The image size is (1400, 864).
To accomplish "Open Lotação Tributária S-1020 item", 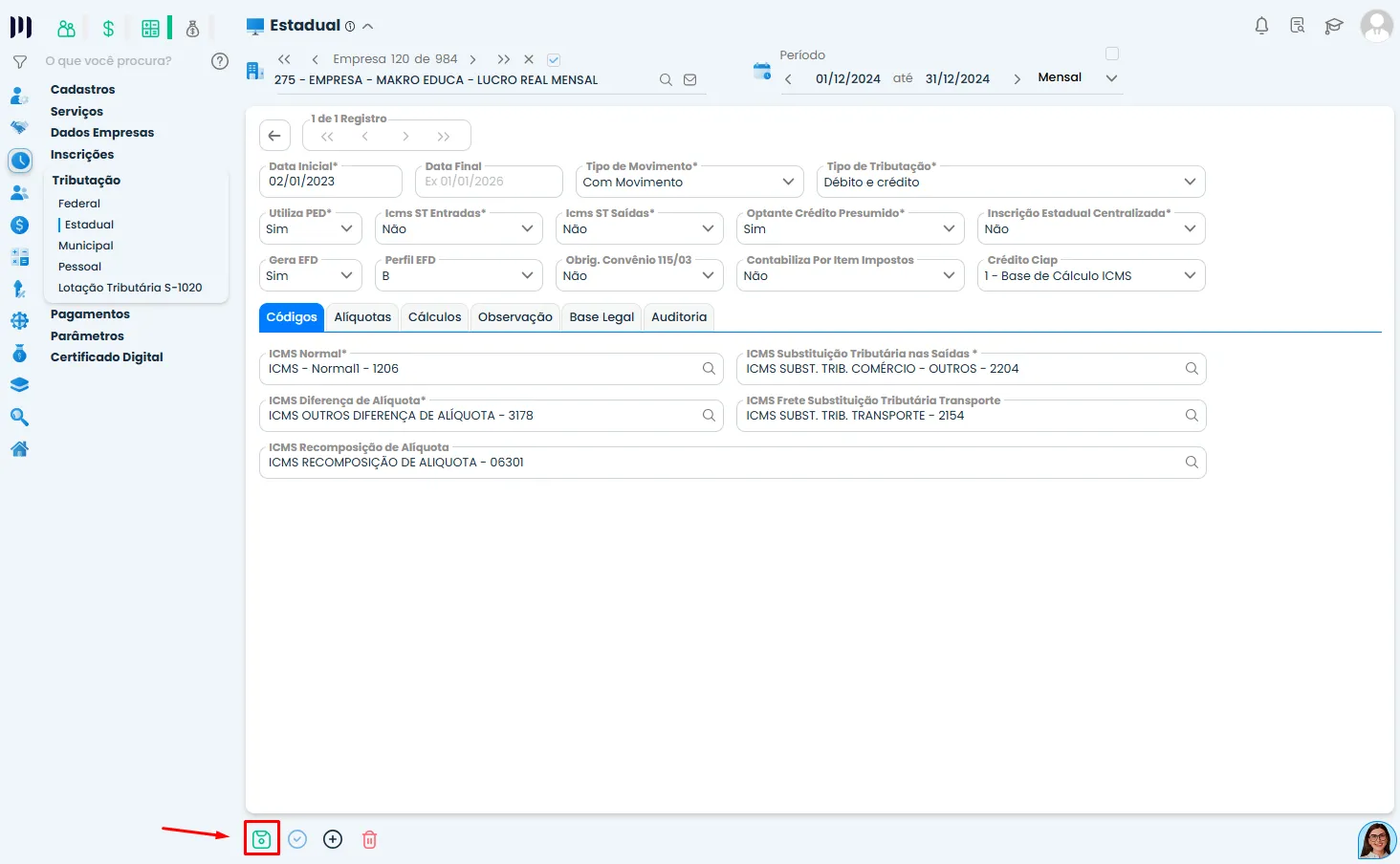I will tap(130, 288).
